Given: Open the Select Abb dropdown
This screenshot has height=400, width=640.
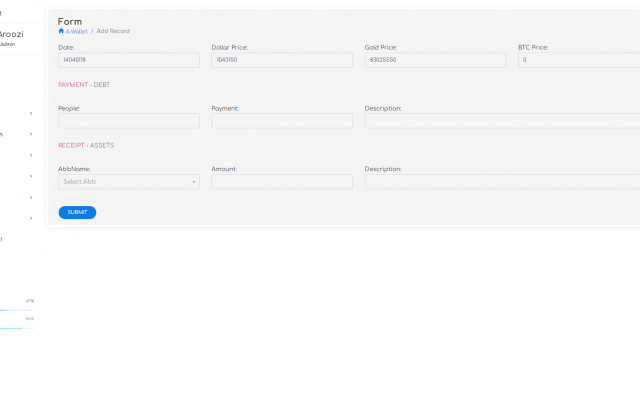Looking at the screenshot, I should (129, 182).
